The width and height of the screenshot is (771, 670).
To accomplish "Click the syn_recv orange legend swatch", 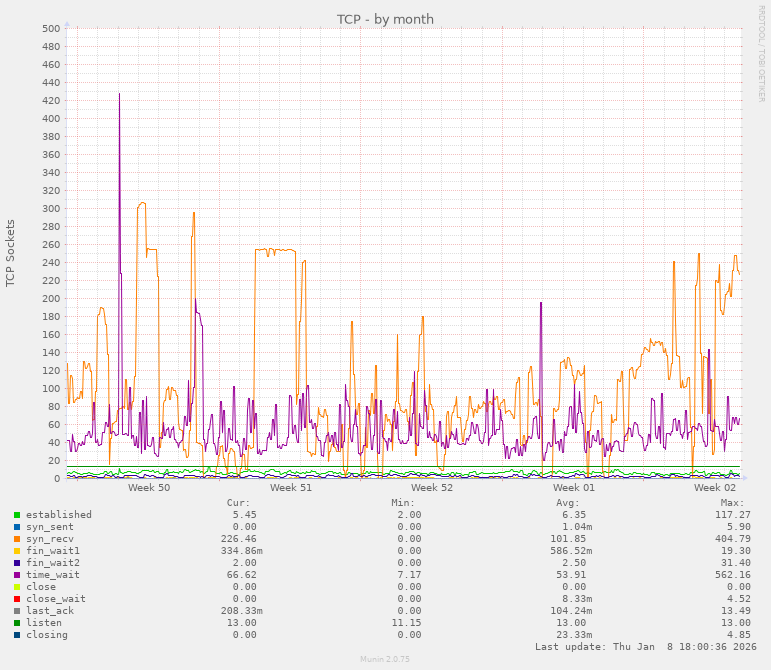I will (x=17, y=539).
